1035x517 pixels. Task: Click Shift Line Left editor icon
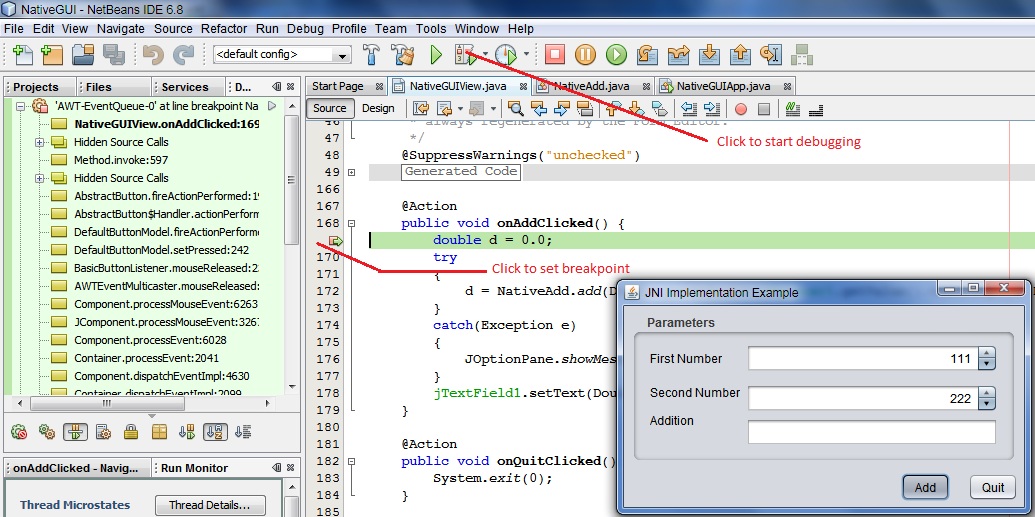click(689, 109)
